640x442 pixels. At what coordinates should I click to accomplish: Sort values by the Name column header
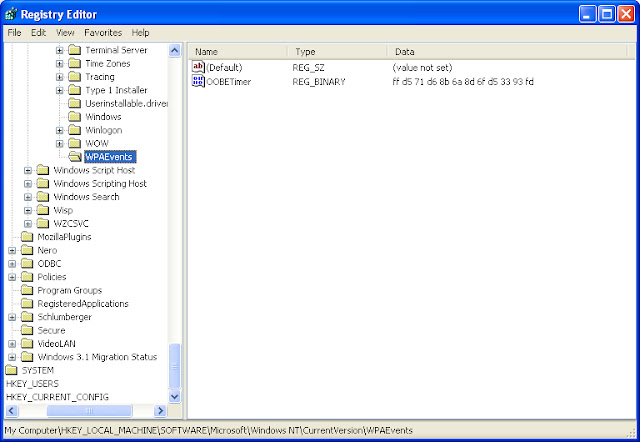238,52
